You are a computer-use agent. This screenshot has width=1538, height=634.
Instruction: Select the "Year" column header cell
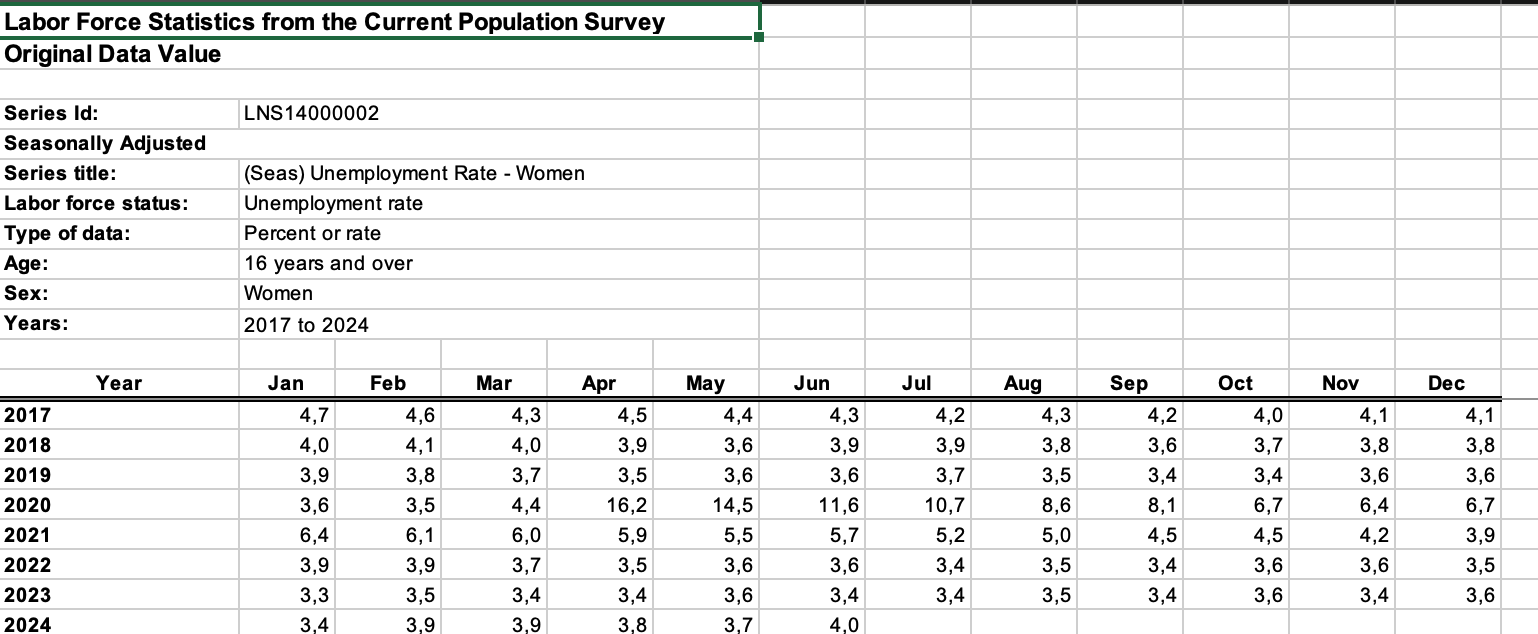[x=119, y=383]
